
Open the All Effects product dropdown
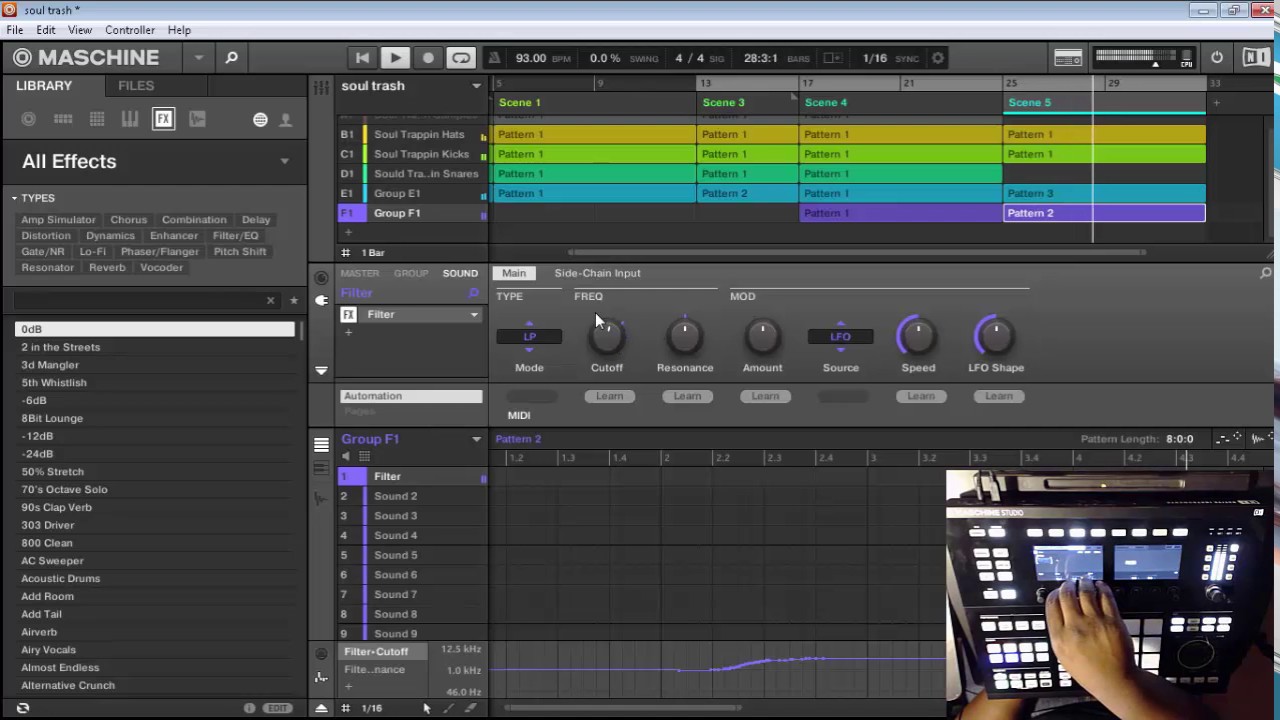point(284,161)
